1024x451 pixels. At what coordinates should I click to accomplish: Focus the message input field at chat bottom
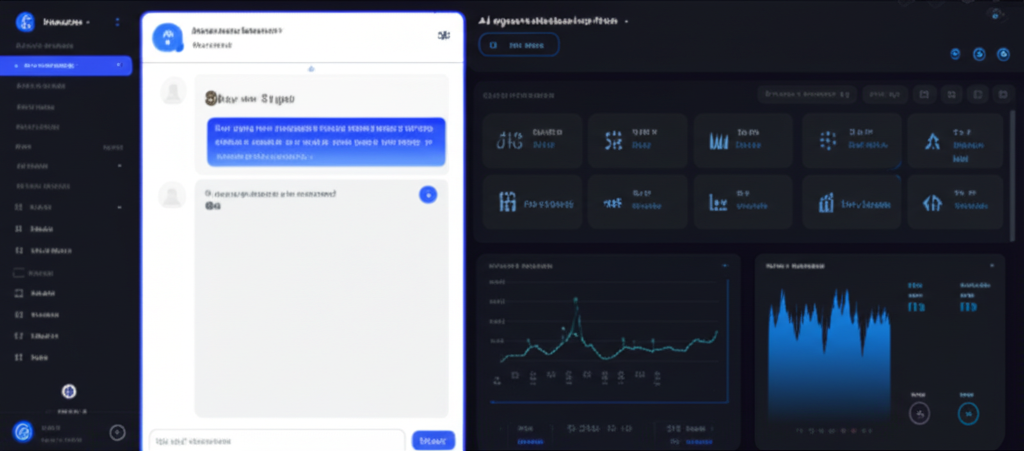click(x=278, y=441)
